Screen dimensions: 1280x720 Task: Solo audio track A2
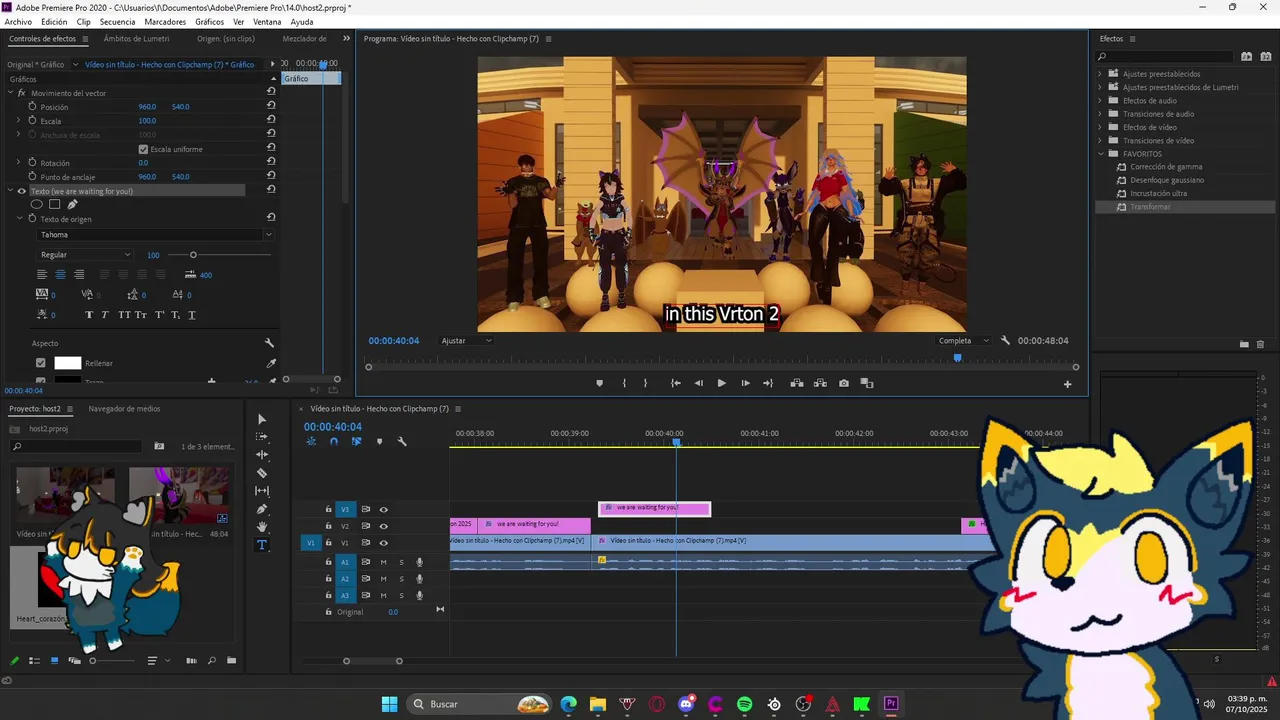pos(402,579)
